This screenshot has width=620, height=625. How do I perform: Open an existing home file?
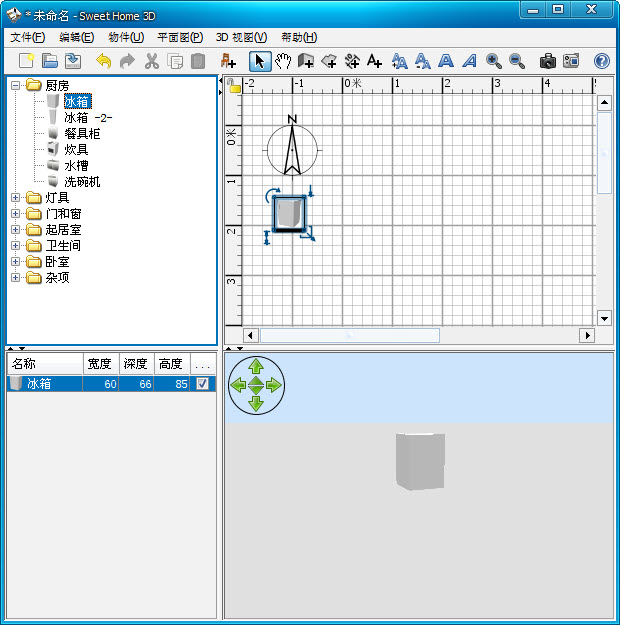click(x=50, y=61)
